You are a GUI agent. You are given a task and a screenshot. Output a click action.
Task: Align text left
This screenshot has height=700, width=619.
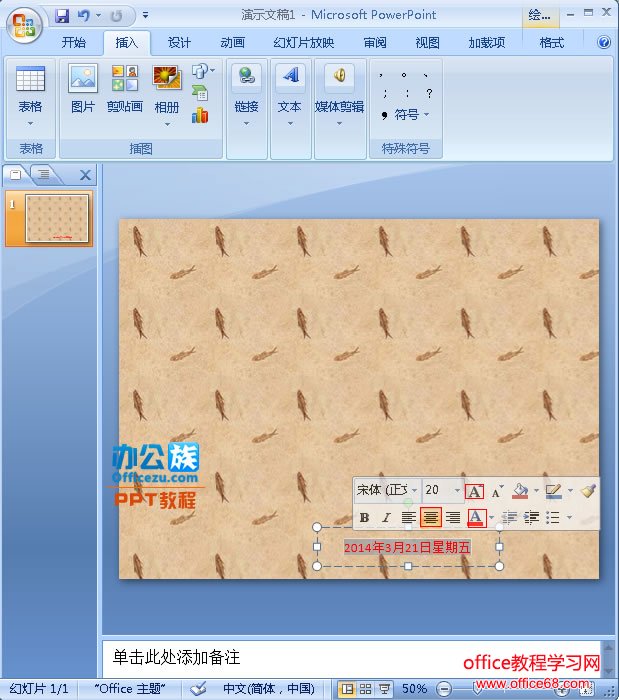pyautogui.click(x=408, y=518)
